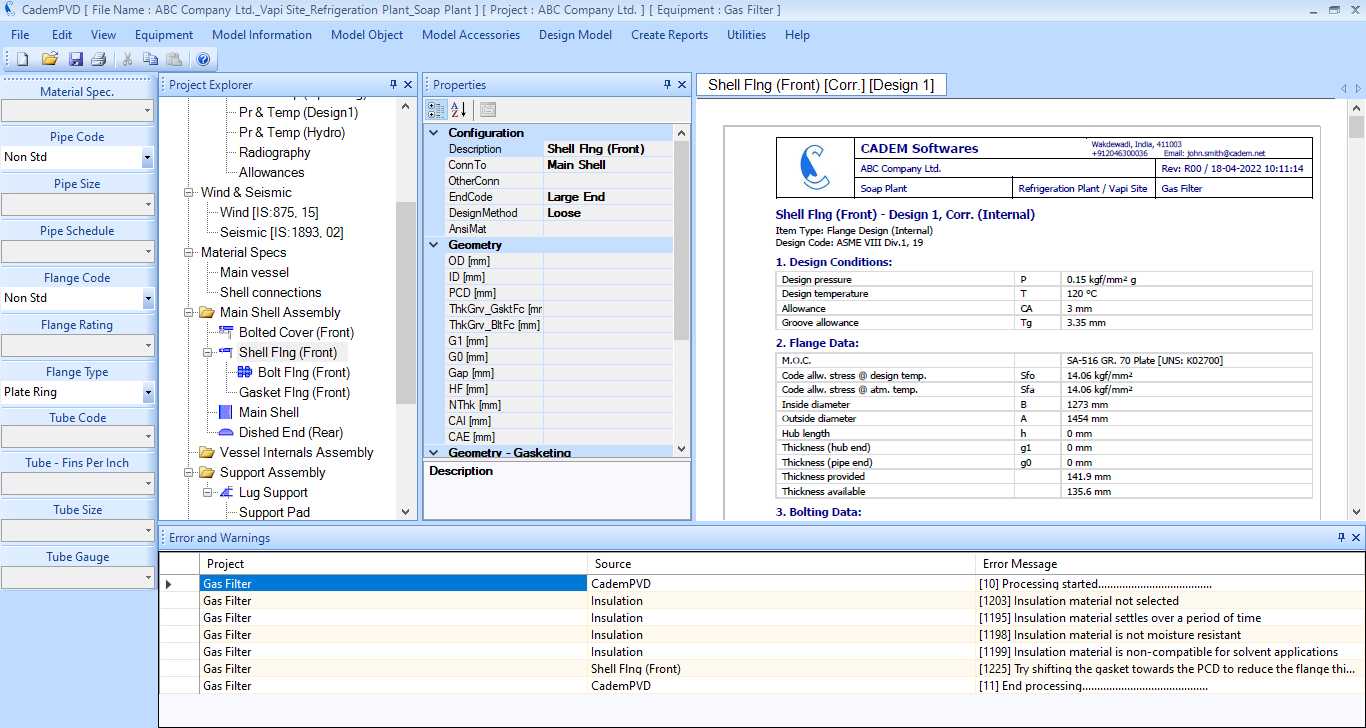Pin the Project Explorer panel
Image resolution: width=1366 pixels, height=728 pixels.
point(394,85)
